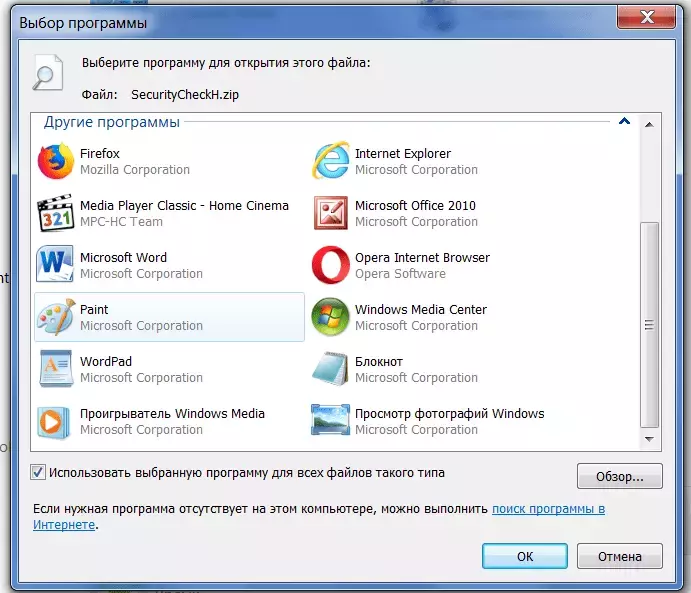Choose the Internet Explorer icon
691x593 pixels.
pos(331,160)
